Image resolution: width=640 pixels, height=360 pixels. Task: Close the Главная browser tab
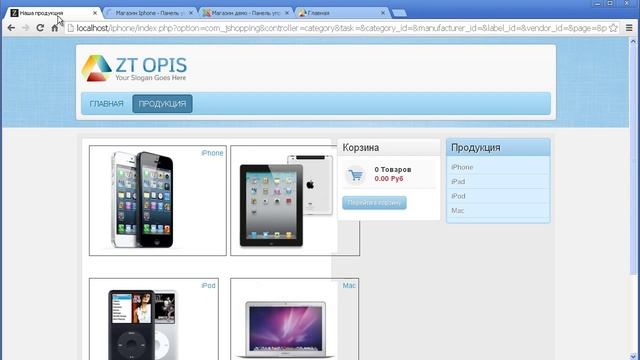tap(383, 13)
